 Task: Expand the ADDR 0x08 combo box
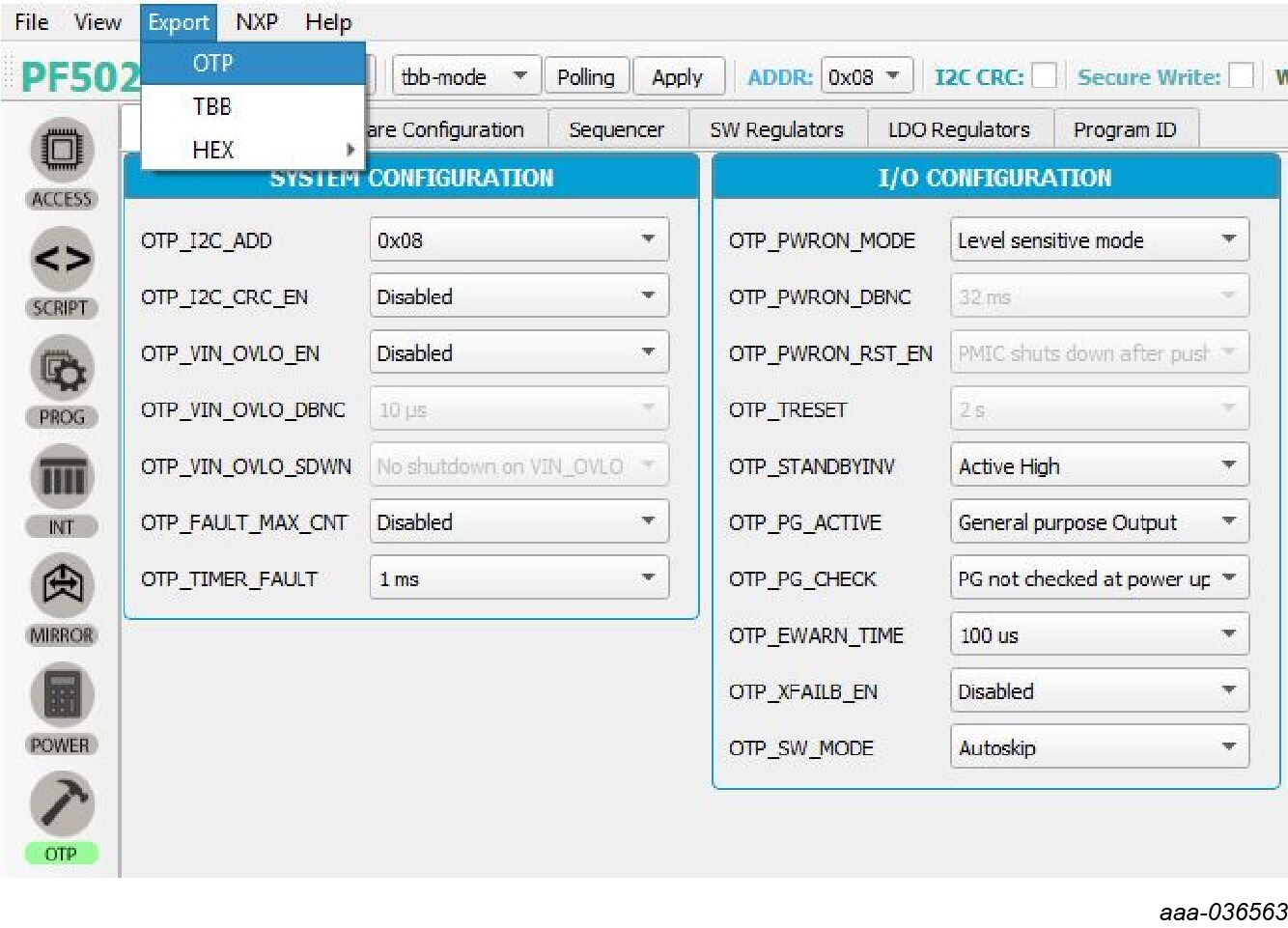coord(866,77)
